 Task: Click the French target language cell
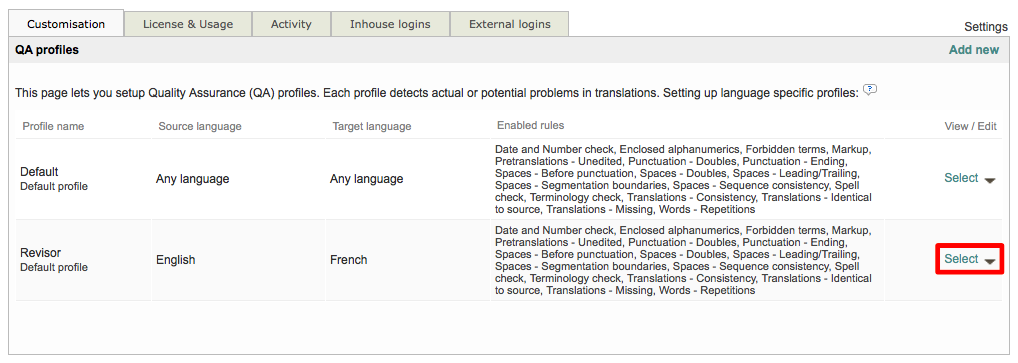349,260
